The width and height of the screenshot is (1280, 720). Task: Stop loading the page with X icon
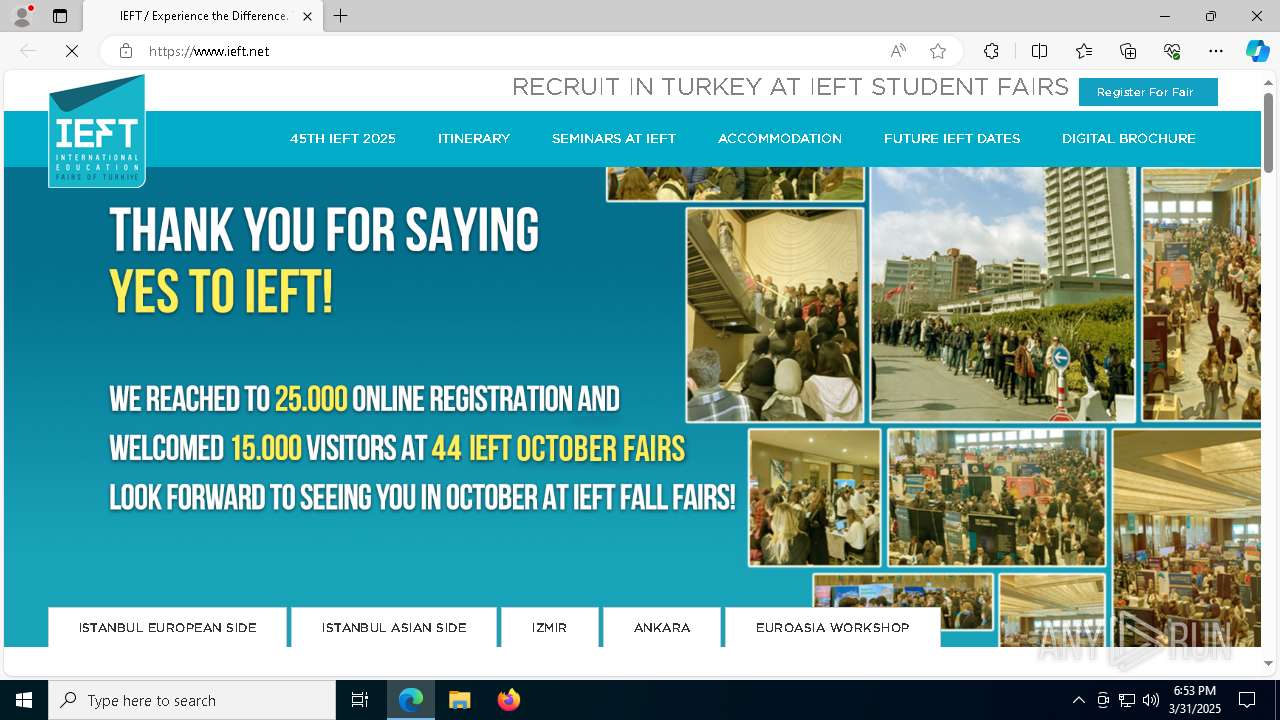pyautogui.click(x=72, y=51)
